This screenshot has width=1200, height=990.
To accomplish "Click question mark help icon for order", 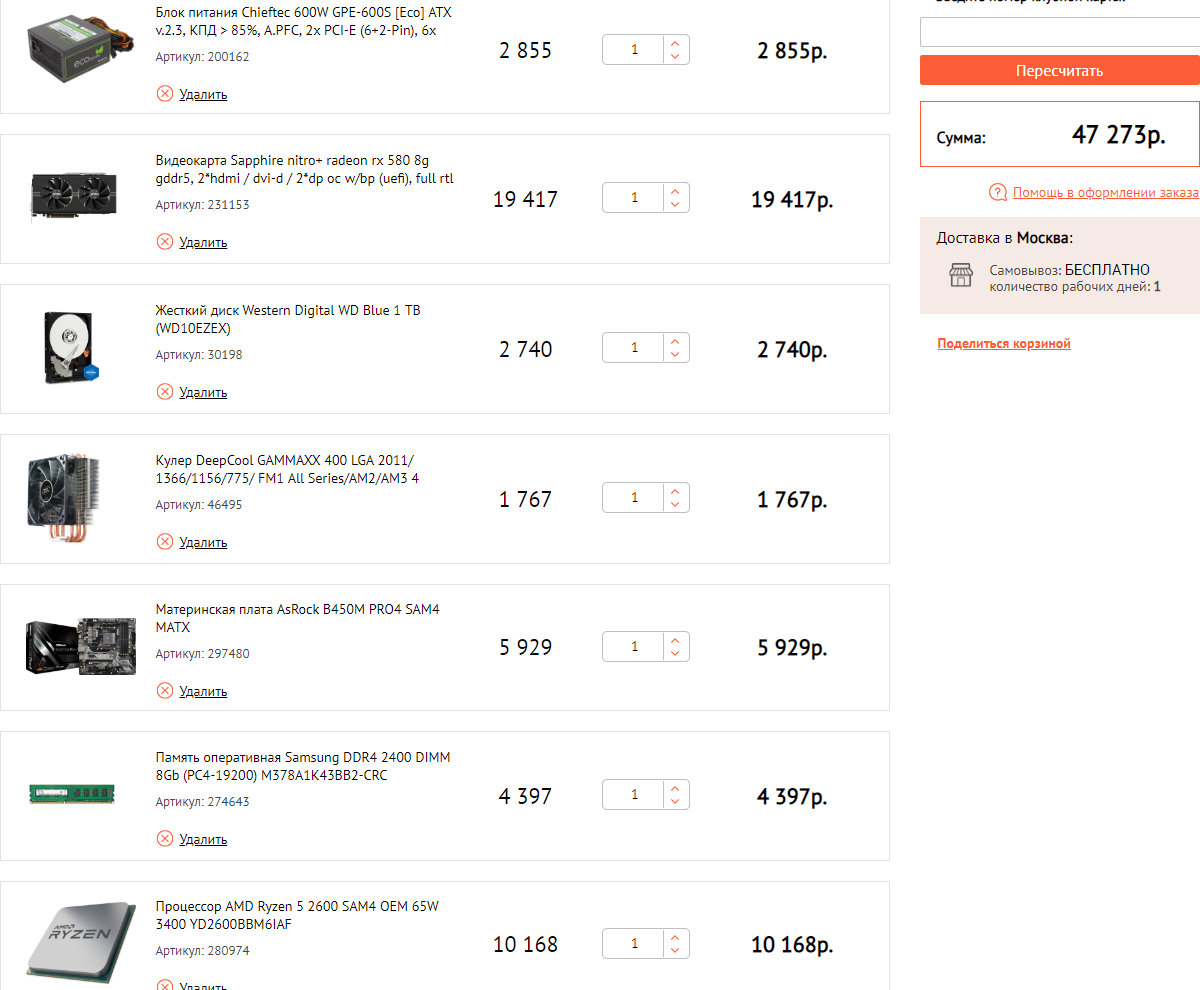I will 997,192.
